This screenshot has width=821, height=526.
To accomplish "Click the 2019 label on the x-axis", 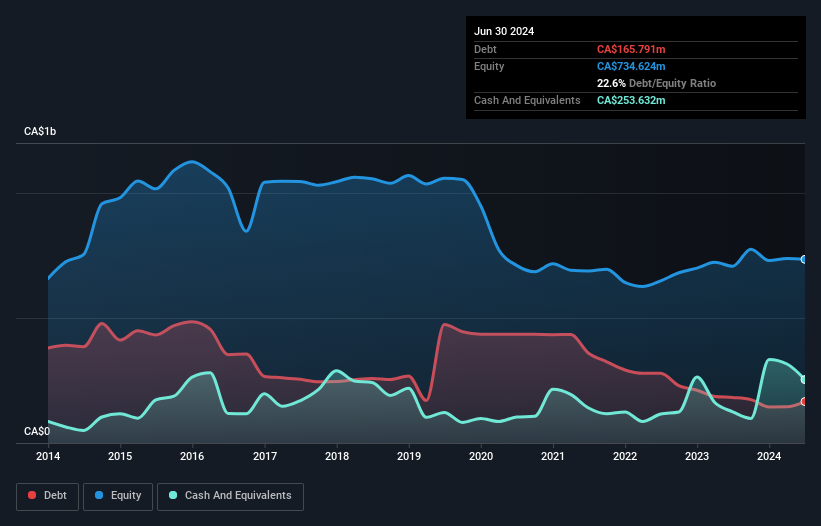I will coord(409,456).
